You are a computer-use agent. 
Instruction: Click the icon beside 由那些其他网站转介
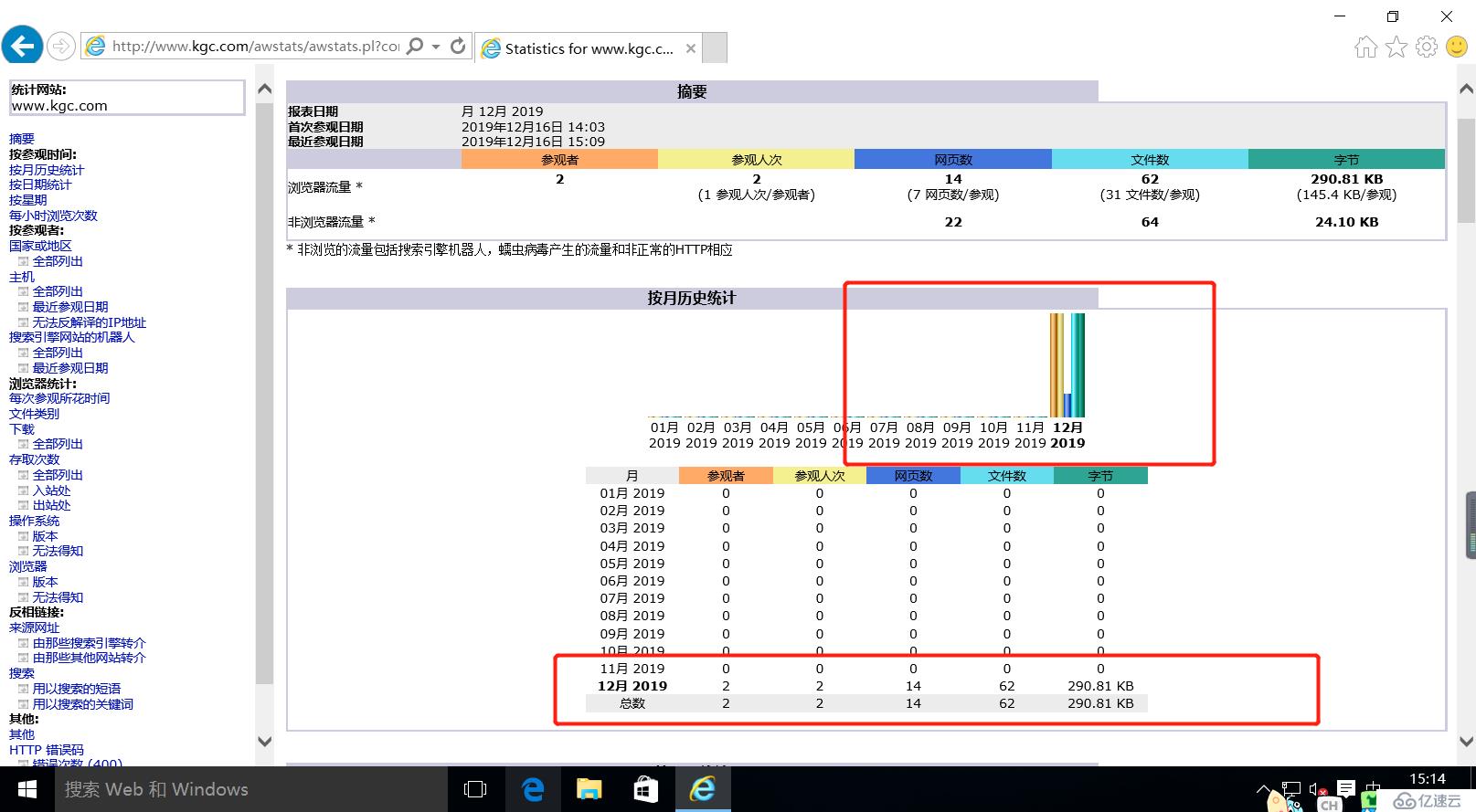pyautogui.click(x=24, y=658)
